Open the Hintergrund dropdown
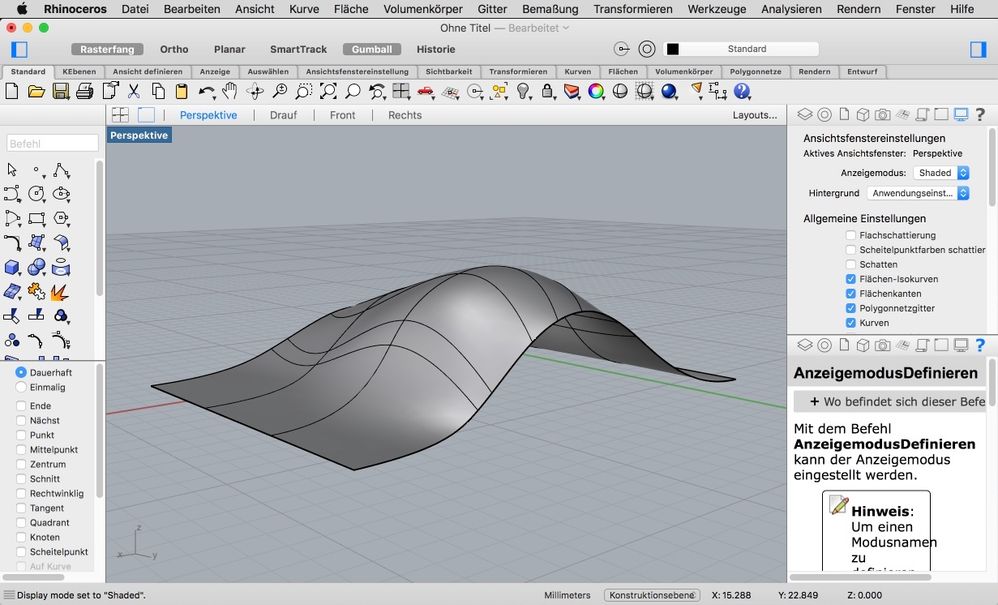The height and width of the screenshot is (605, 998). pyautogui.click(x=918, y=193)
